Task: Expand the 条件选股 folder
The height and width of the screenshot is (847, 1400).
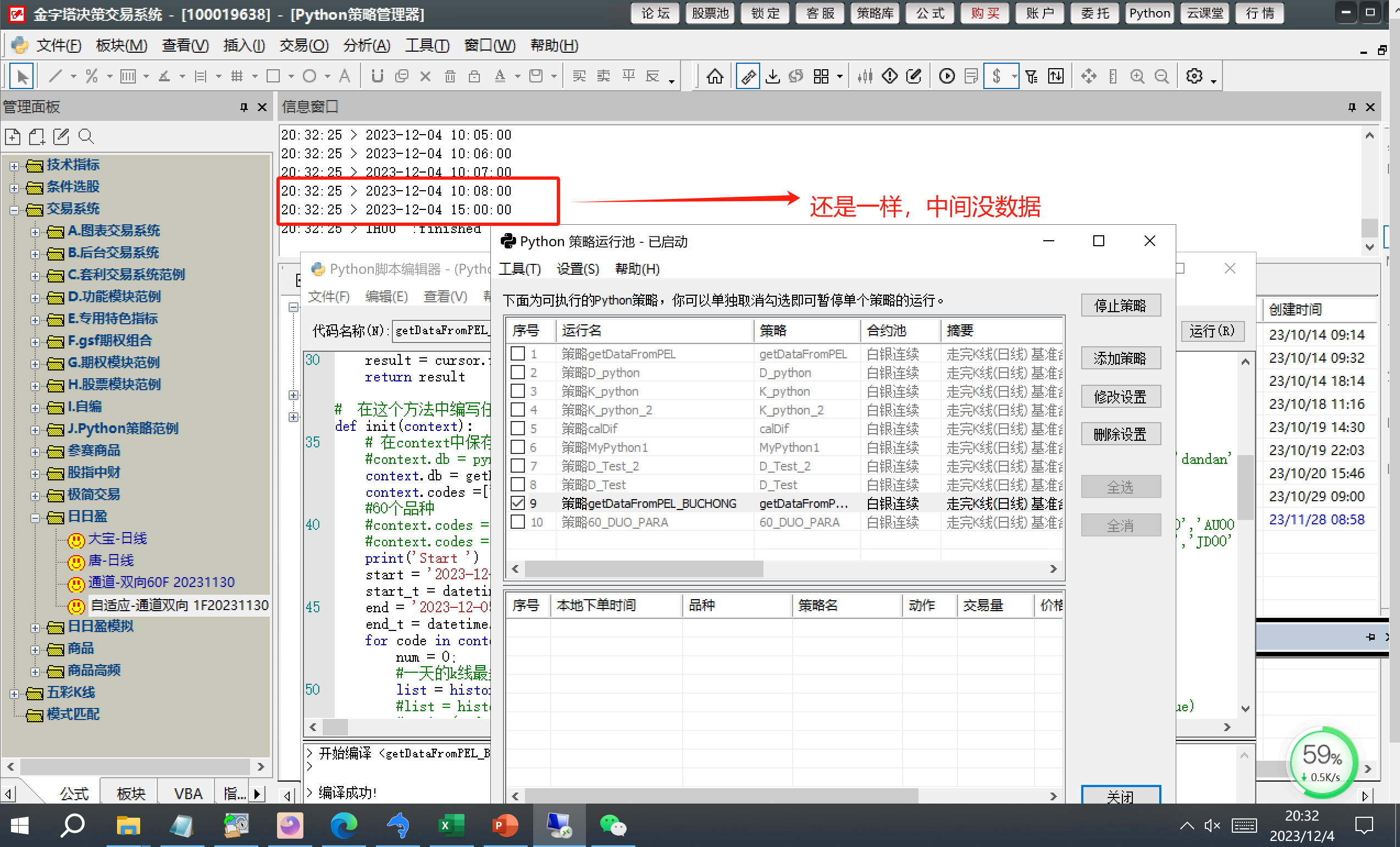Action: point(14,188)
